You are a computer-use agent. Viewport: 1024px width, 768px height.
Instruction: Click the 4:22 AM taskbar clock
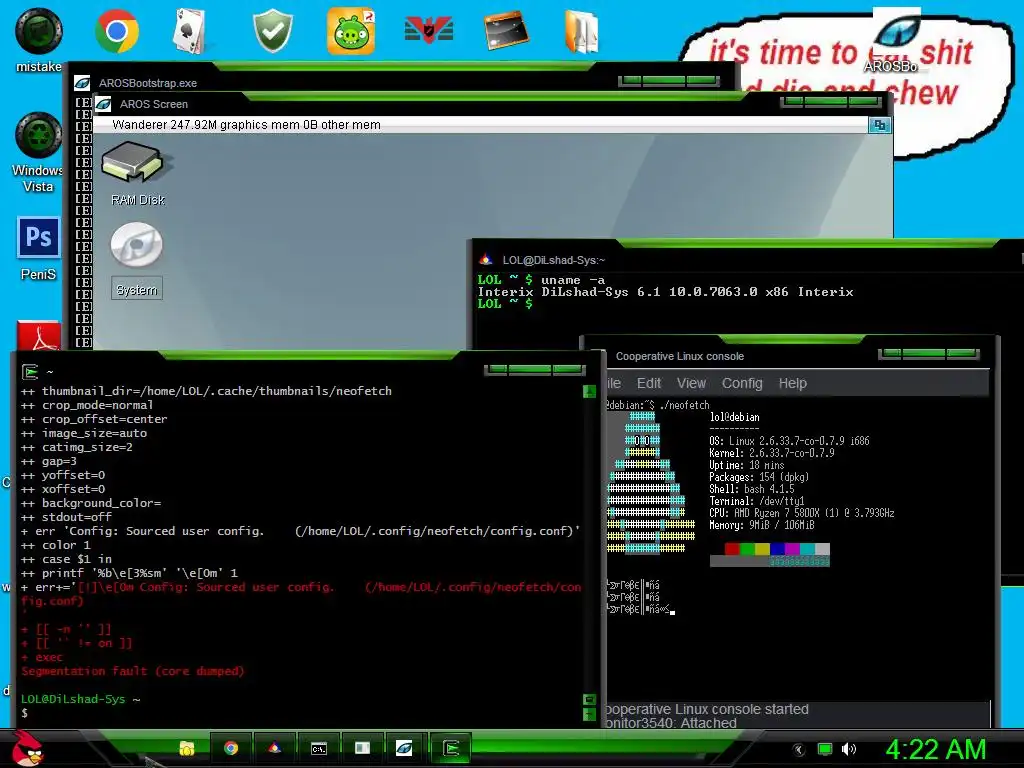(936, 750)
